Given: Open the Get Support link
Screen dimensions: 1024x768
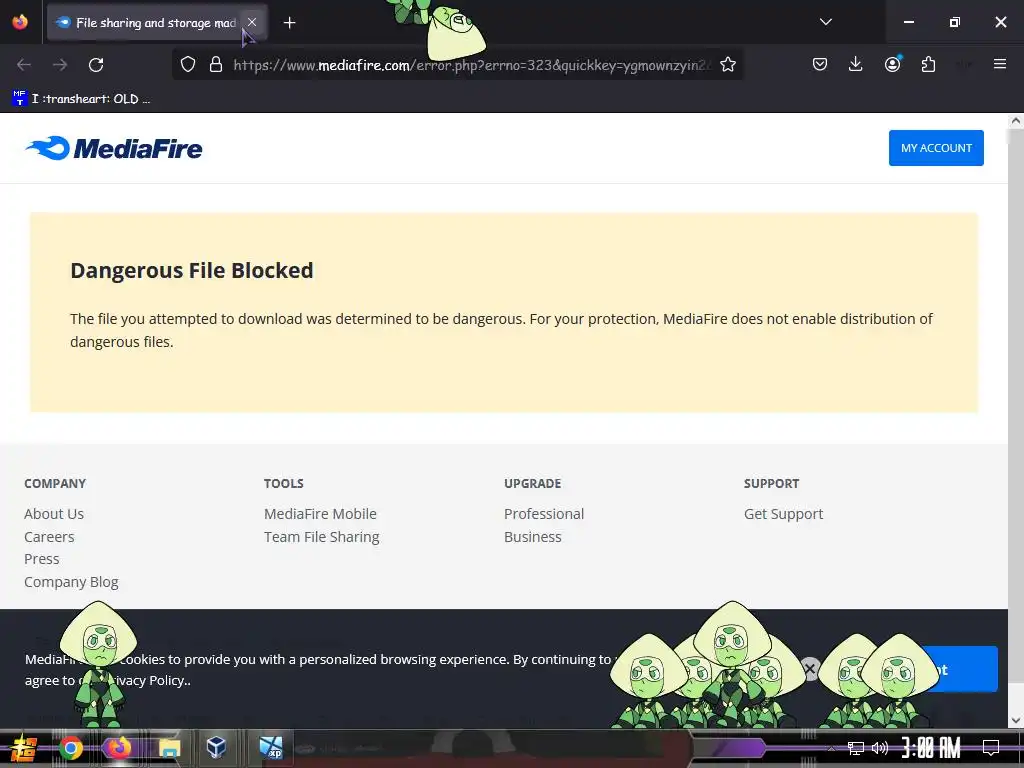Looking at the screenshot, I should click(784, 514).
